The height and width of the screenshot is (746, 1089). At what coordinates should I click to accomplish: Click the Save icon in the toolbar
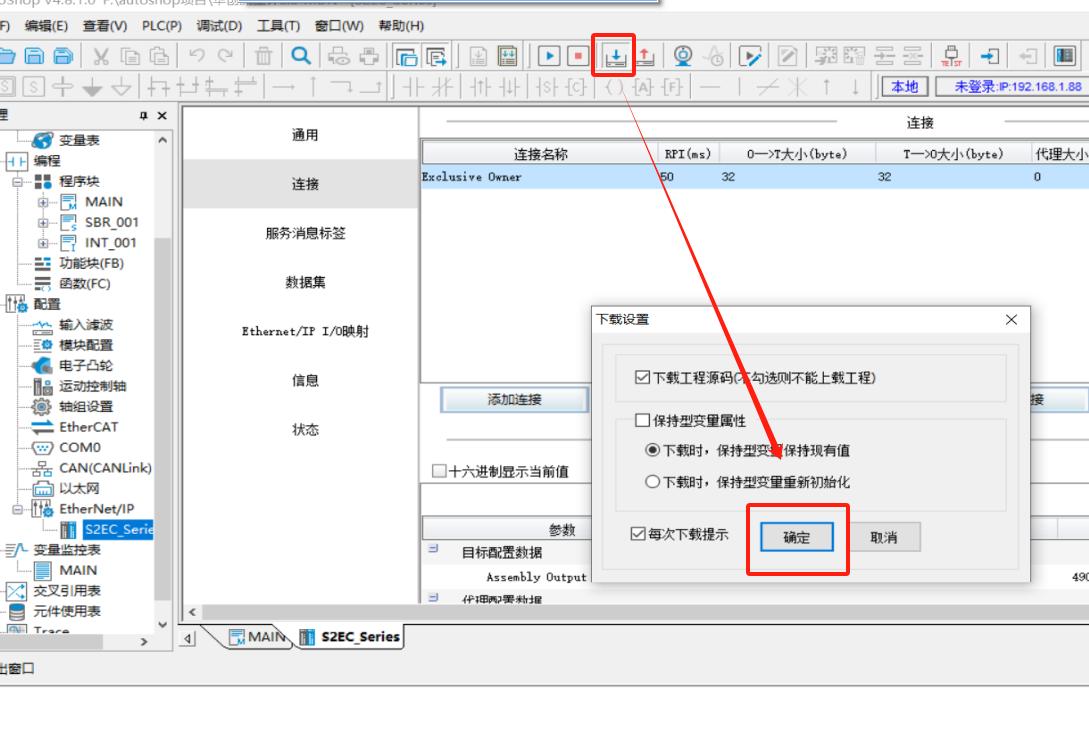click(36, 56)
